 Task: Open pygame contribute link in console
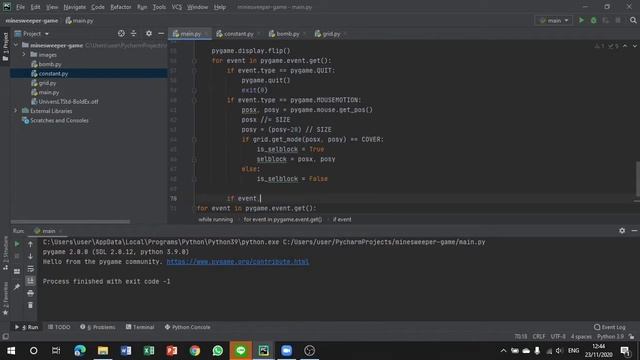(x=238, y=262)
